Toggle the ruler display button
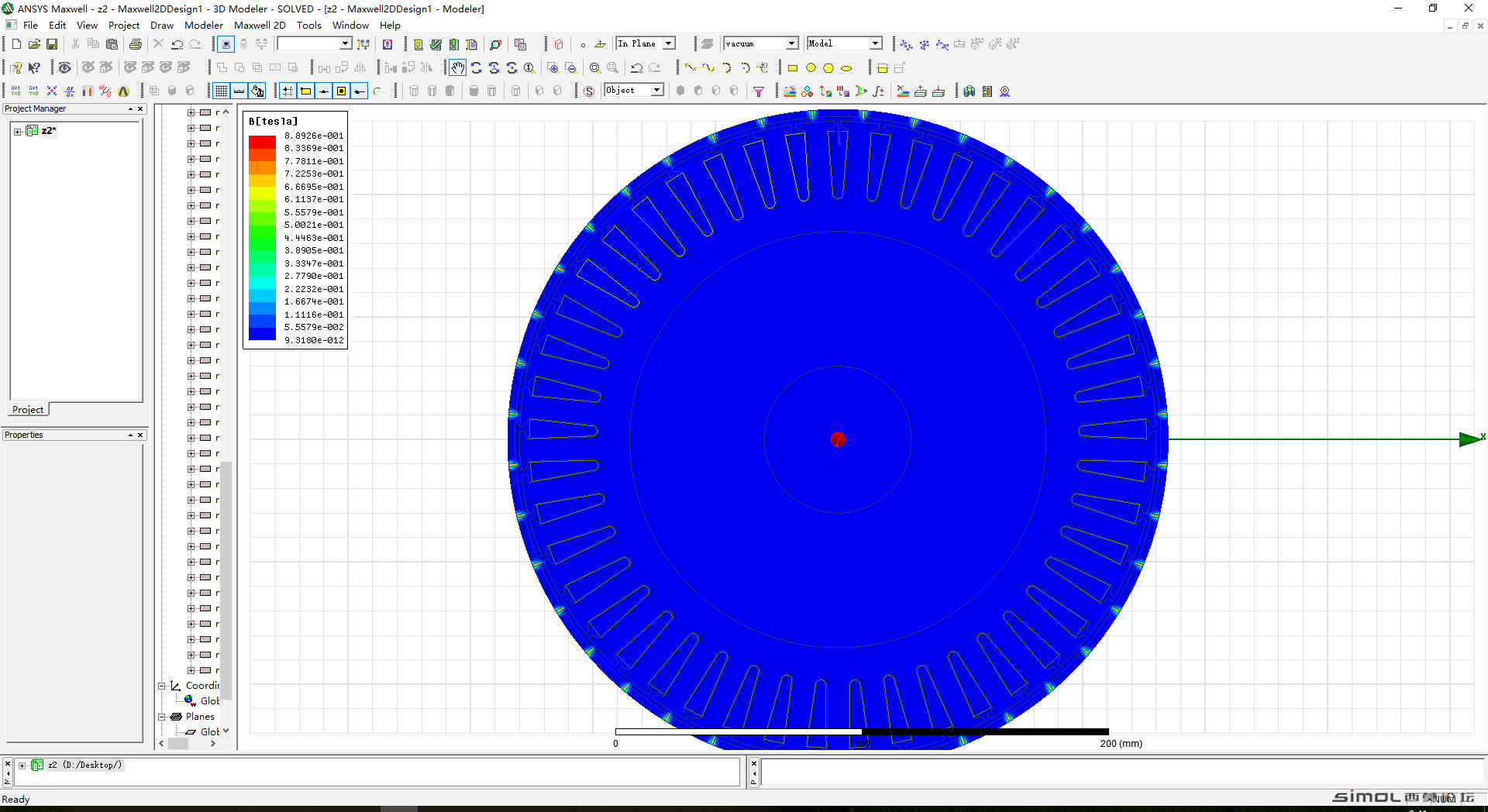Image resolution: width=1488 pixels, height=812 pixels. click(239, 91)
